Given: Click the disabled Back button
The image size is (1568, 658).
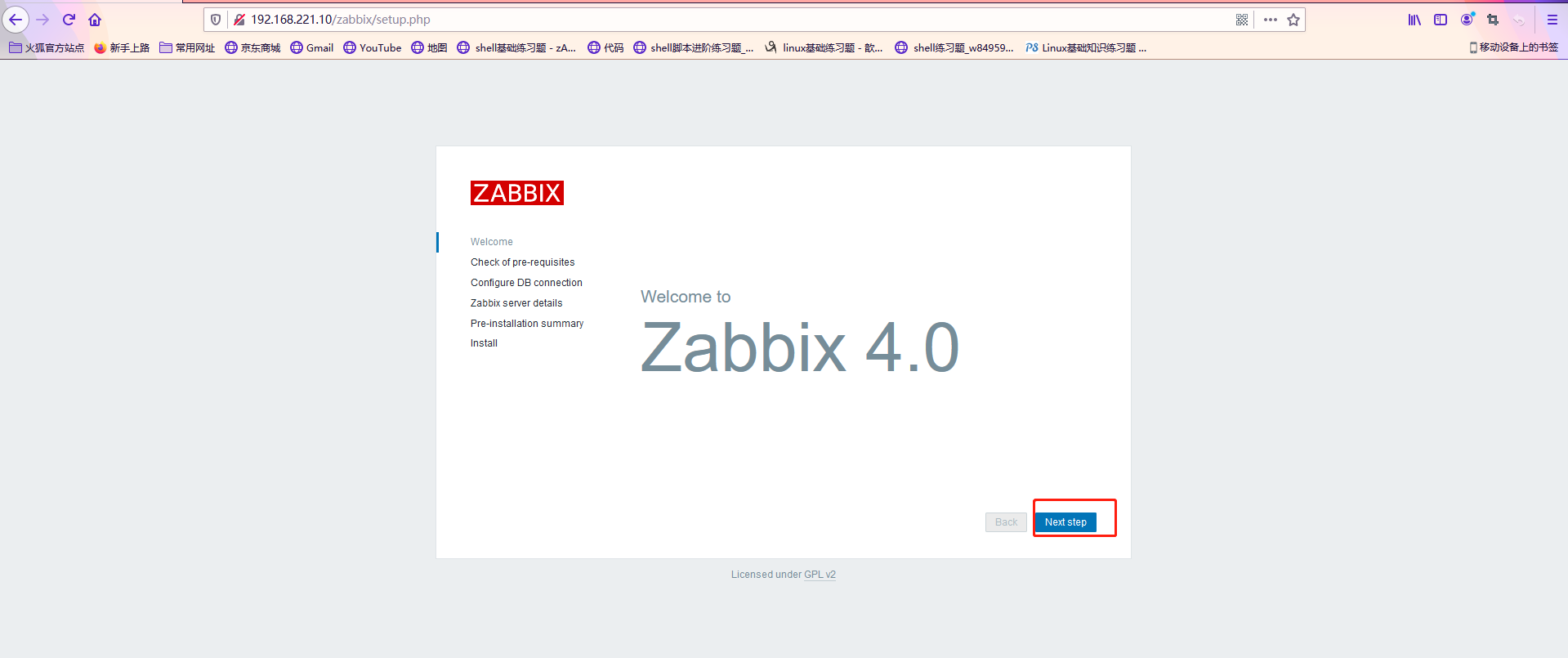Looking at the screenshot, I should [x=1006, y=522].
